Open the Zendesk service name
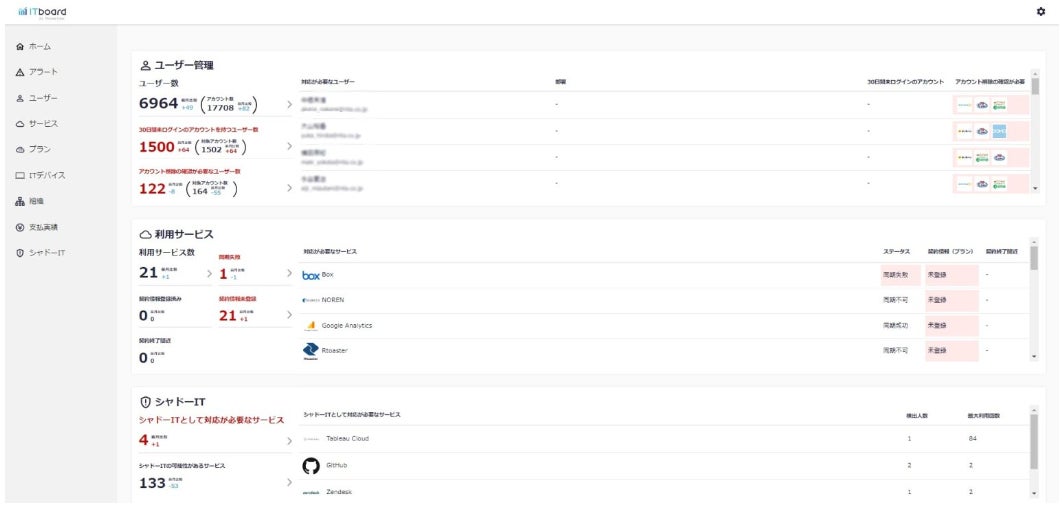 click(339, 492)
